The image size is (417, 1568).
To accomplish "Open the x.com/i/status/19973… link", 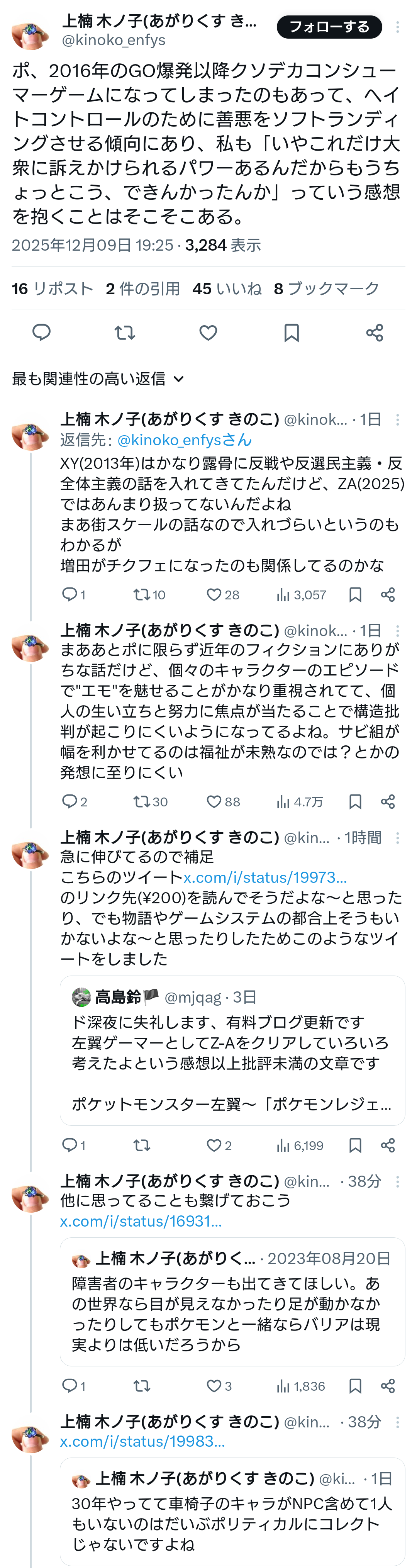I will point(265,877).
